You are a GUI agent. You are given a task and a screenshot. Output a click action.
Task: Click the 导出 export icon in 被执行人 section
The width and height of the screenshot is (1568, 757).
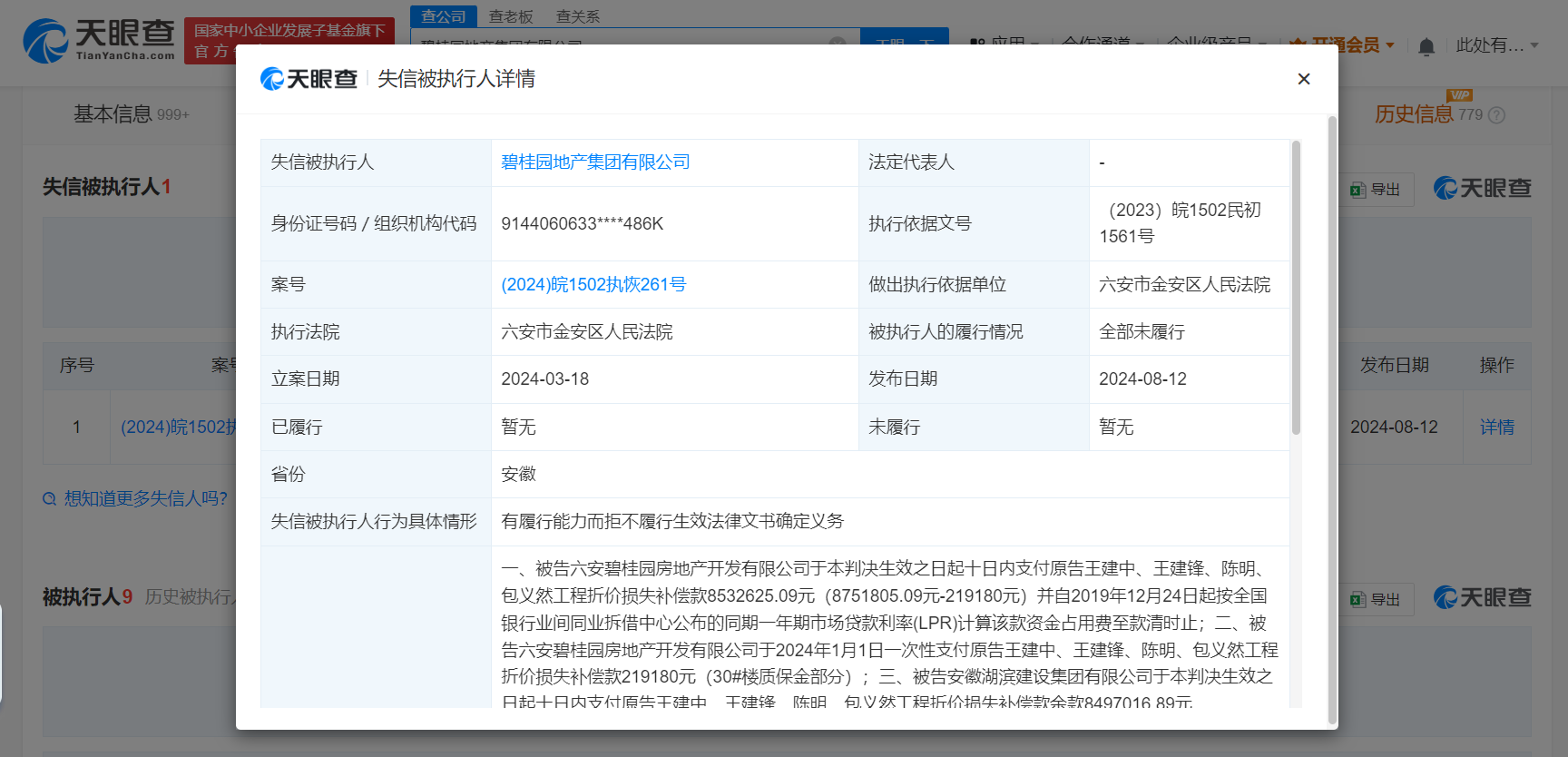[1357, 600]
